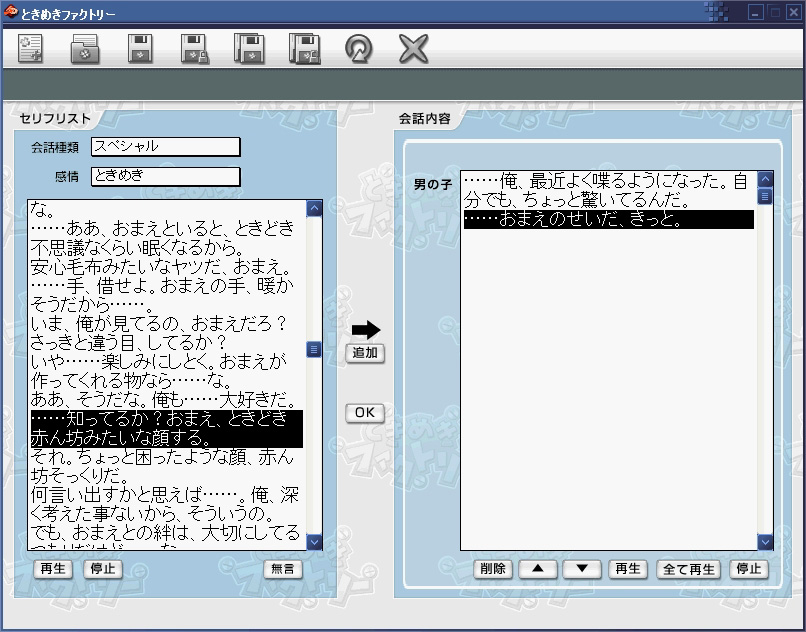Screen dimensions: 806x632
Task: Select line '何言い出すかと思えば……。俺、深く考えた事ないから、そういうの。'
Action: click(x=167, y=505)
